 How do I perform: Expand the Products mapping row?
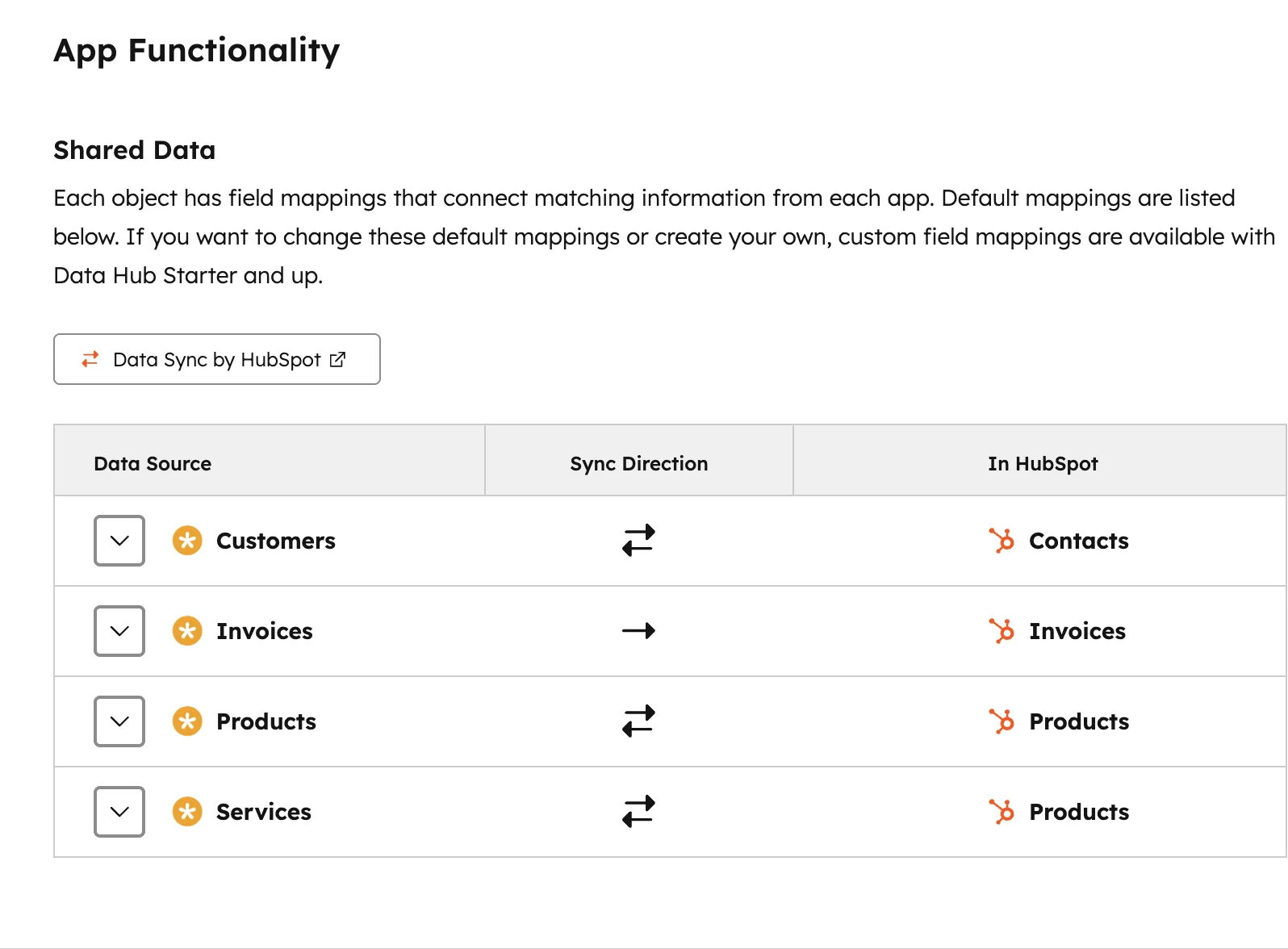tap(119, 721)
